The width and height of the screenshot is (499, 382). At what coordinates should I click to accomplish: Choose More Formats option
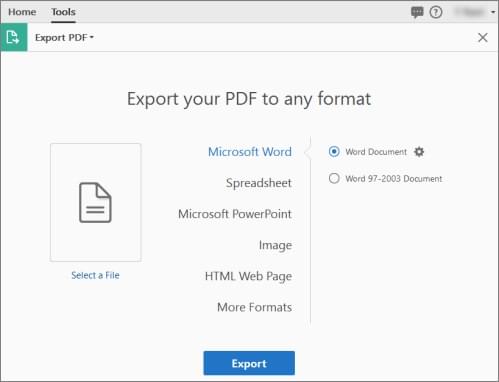click(x=254, y=307)
